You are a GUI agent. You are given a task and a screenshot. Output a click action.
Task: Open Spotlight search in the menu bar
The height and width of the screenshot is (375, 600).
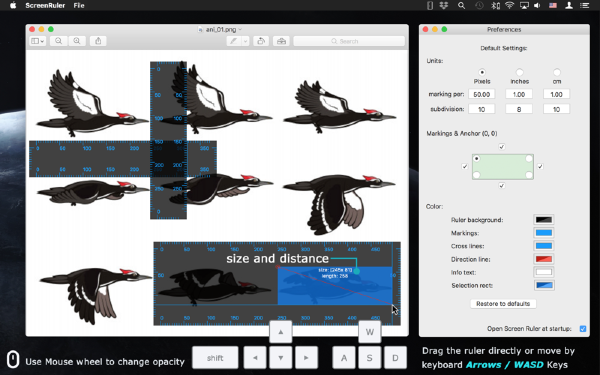(461, 5)
